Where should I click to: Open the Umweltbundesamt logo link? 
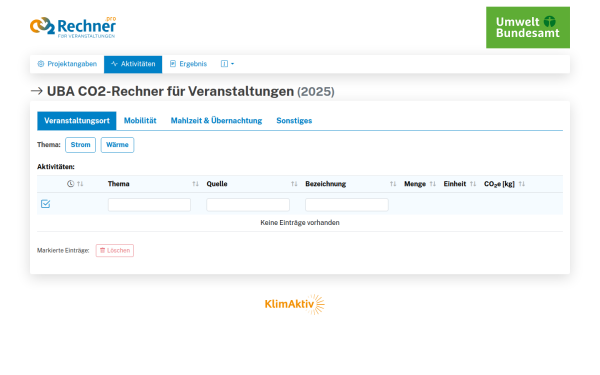point(528,27)
